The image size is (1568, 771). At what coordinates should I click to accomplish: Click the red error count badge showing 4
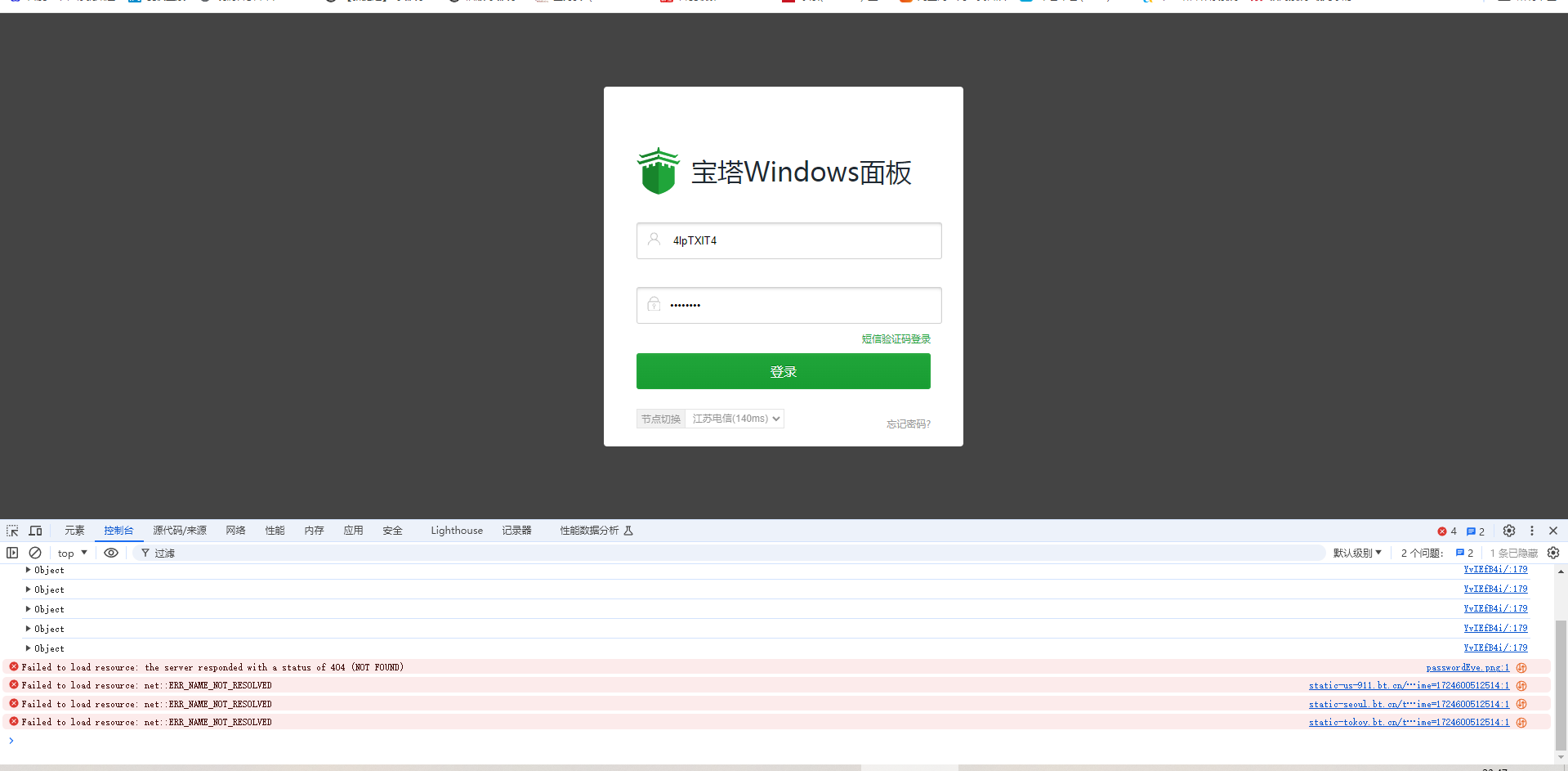click(1447, 531)
